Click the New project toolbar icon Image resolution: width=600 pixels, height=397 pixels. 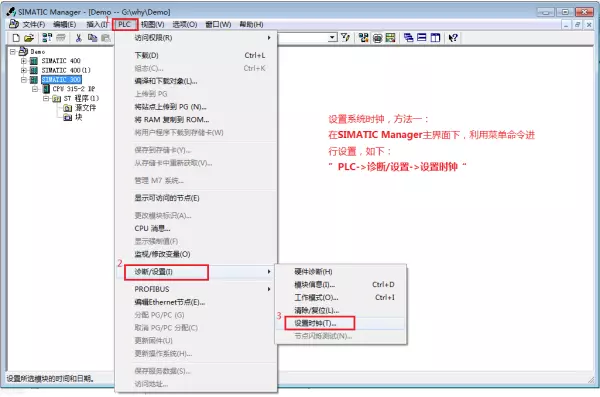tap(16, 38)
